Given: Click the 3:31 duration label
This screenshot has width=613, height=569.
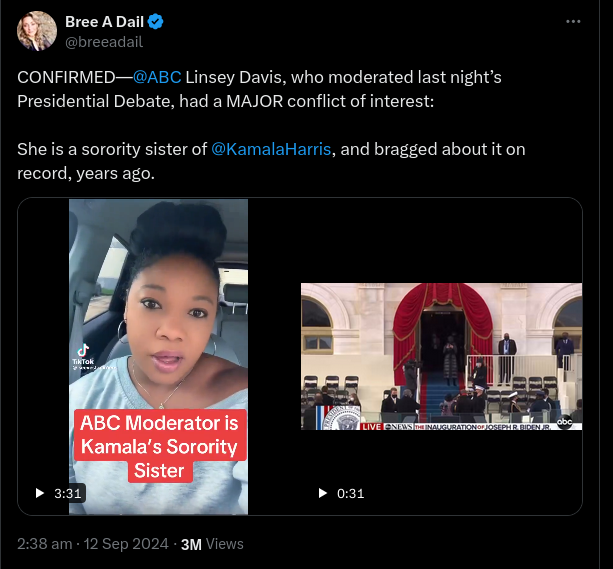Looking at the screenshot, I should coord(66,493).
